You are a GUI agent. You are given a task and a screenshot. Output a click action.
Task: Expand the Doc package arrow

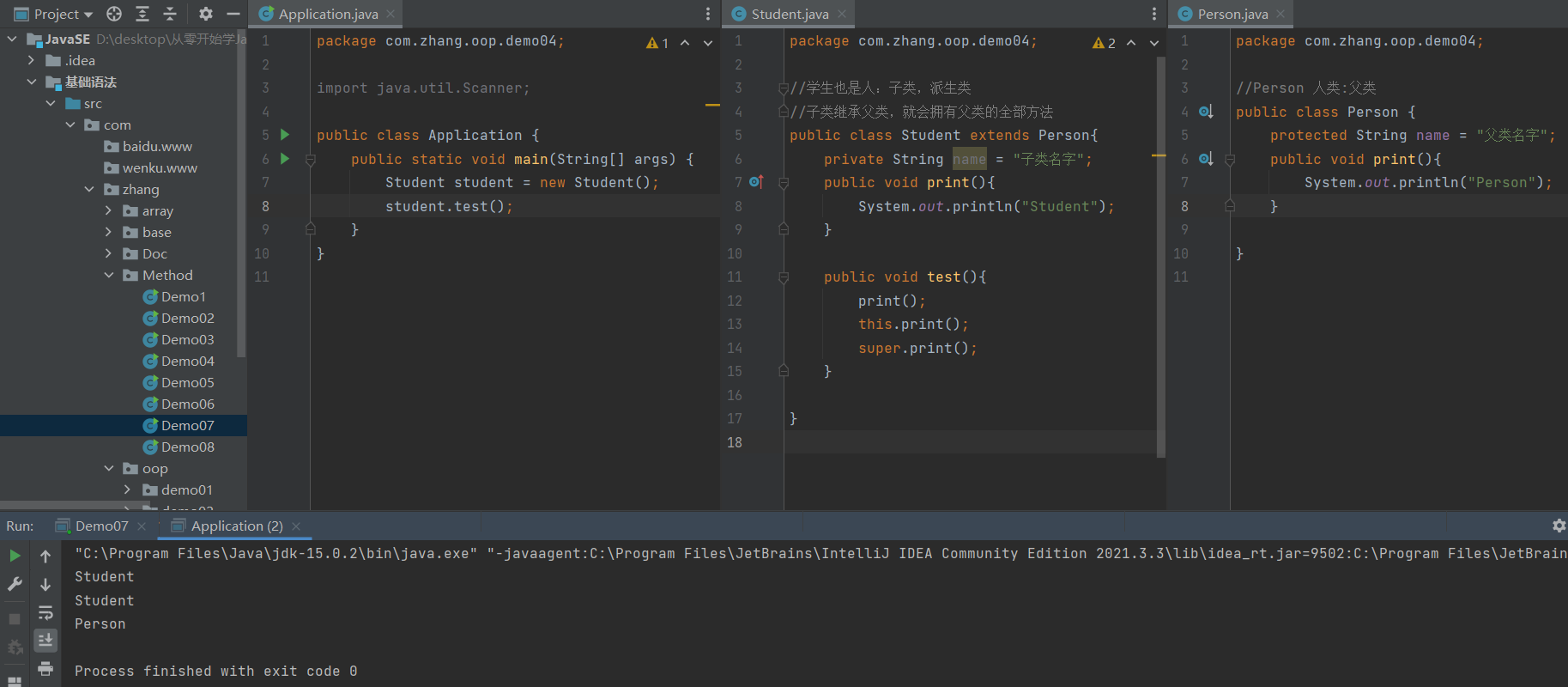[108, 253]
